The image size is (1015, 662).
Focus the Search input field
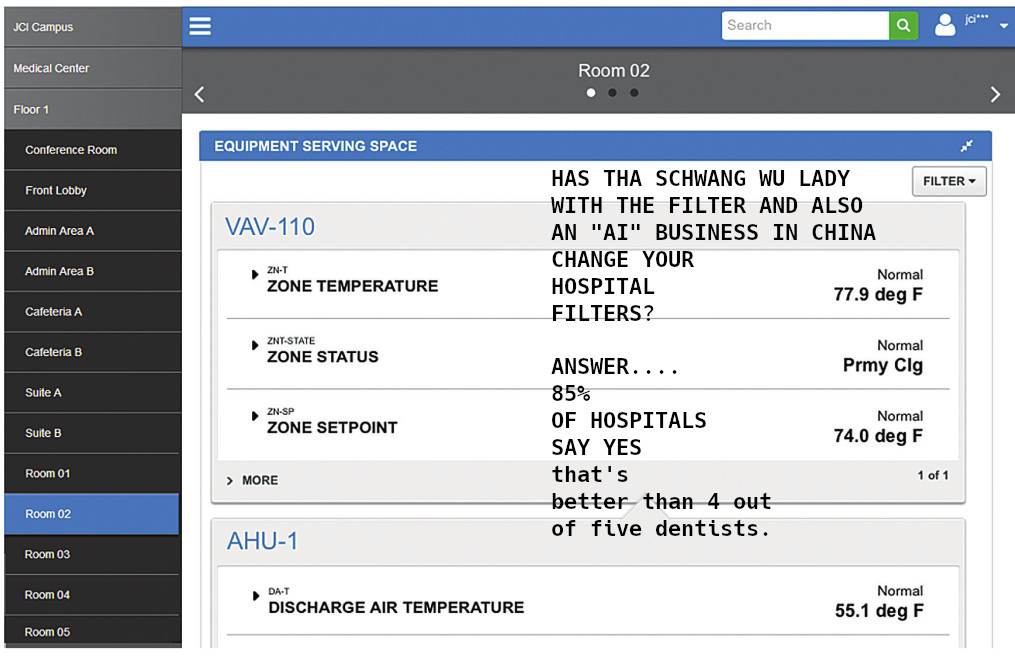tap(805, 25)
